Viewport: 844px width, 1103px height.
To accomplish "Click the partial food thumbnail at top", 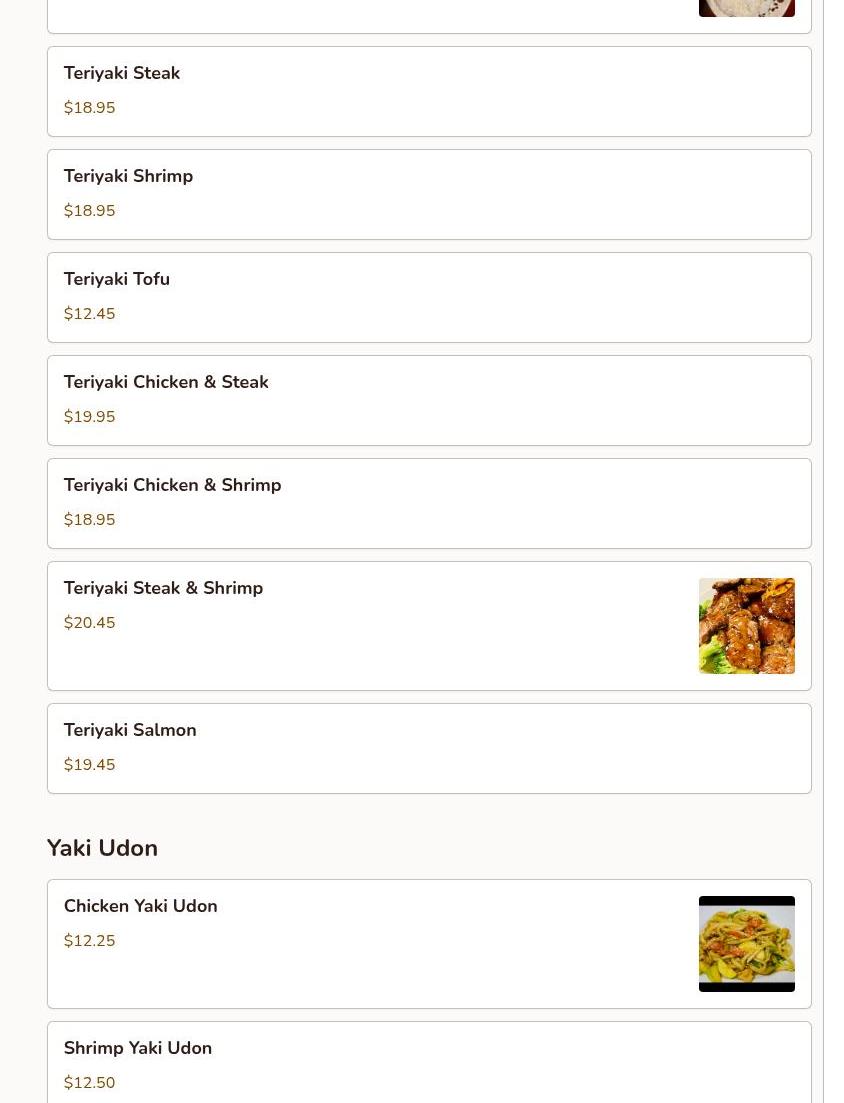I will tap(747, 8).
